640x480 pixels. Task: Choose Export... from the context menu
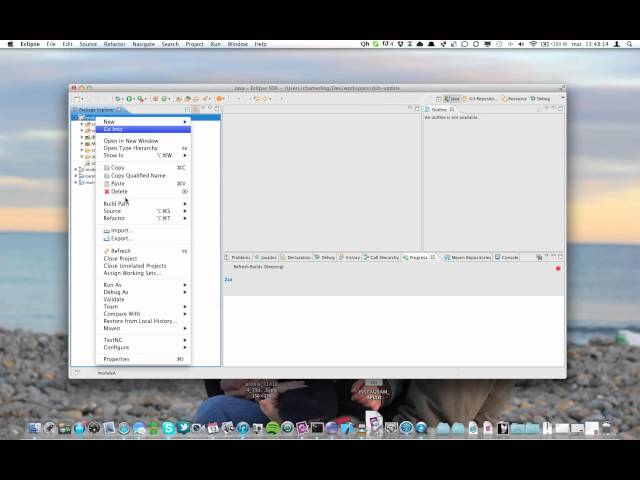pos(143,238)
